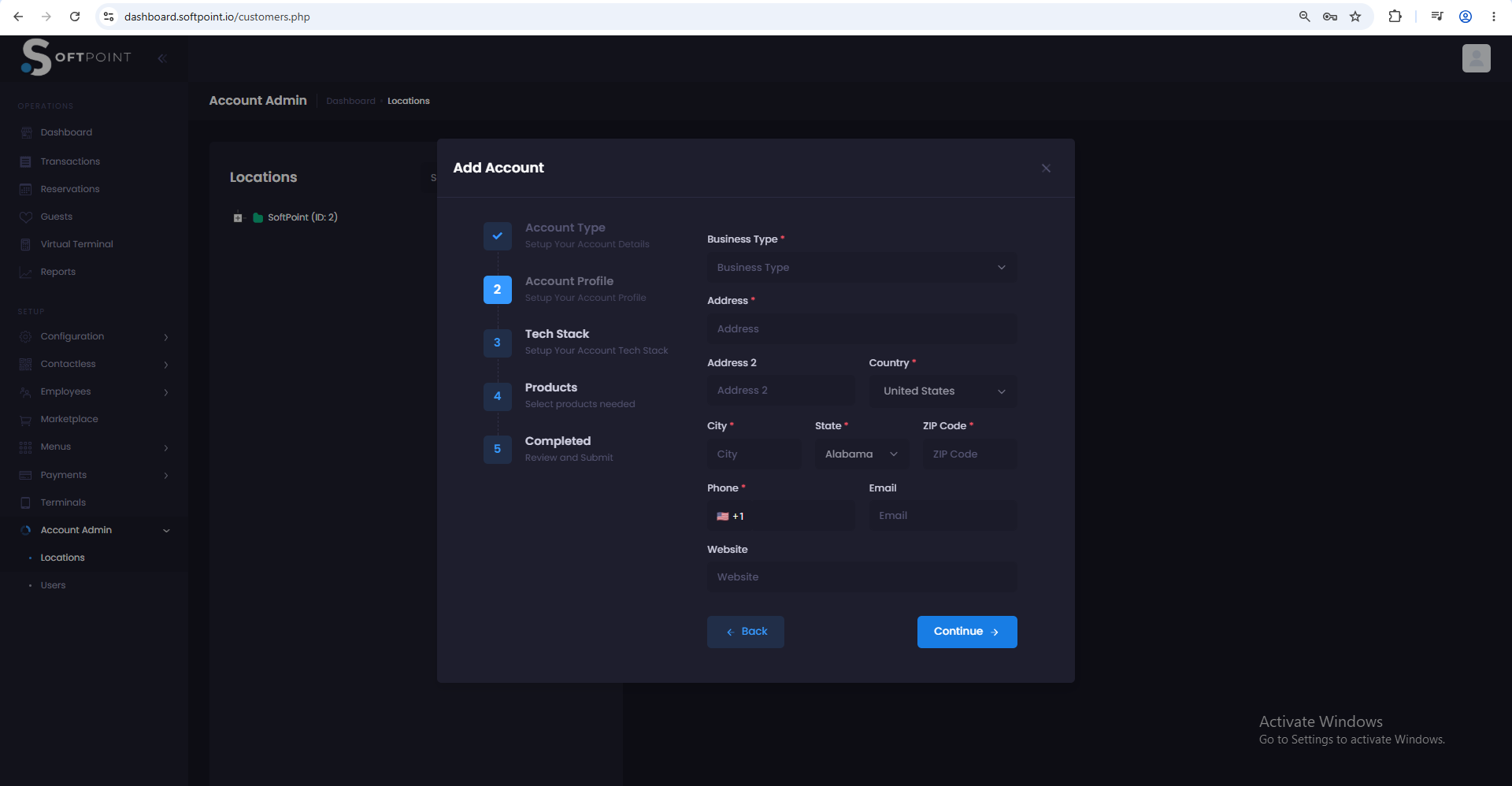This screenshot has width=1512, height=786.
Task: Click the Configuration gear icon
Action: (x=26, y=336)
